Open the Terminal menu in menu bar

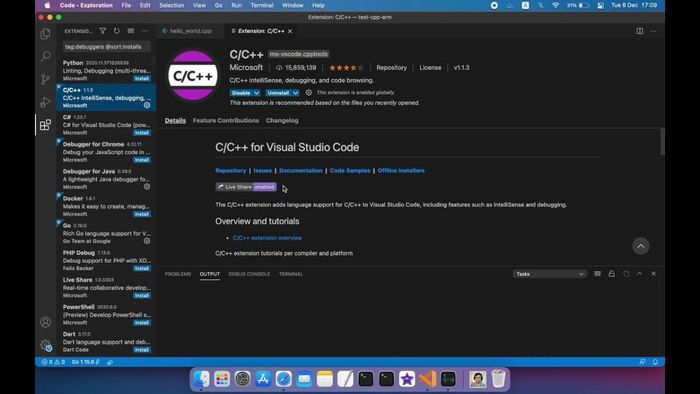(262, 5)
